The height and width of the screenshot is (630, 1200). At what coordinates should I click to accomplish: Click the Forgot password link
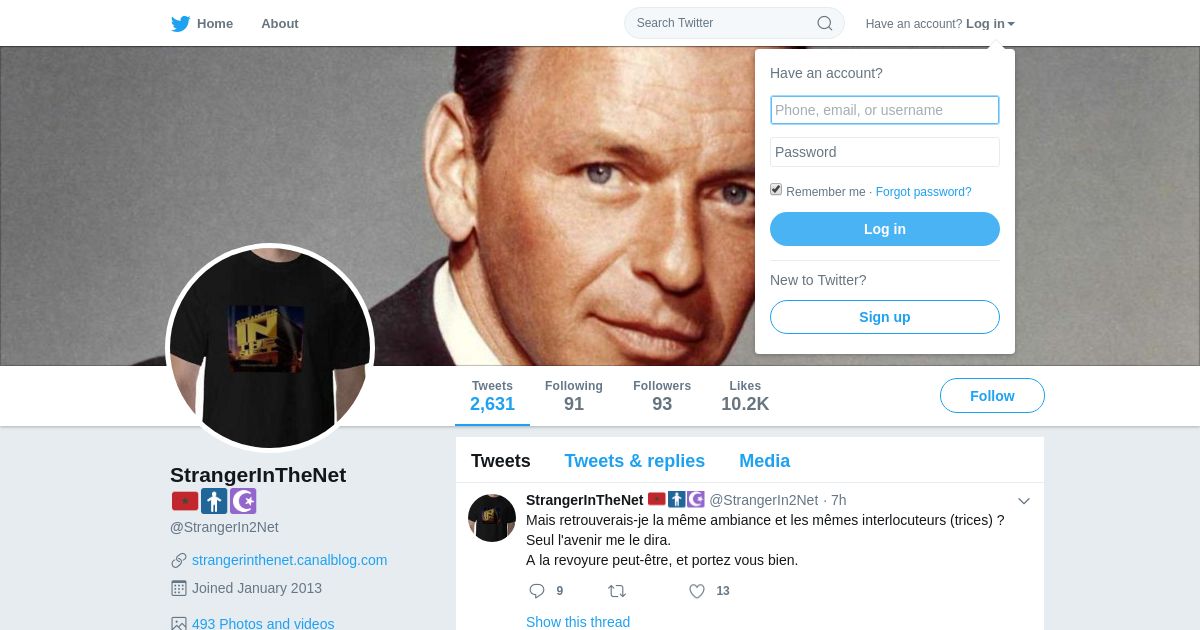click(x=923, y=192)
